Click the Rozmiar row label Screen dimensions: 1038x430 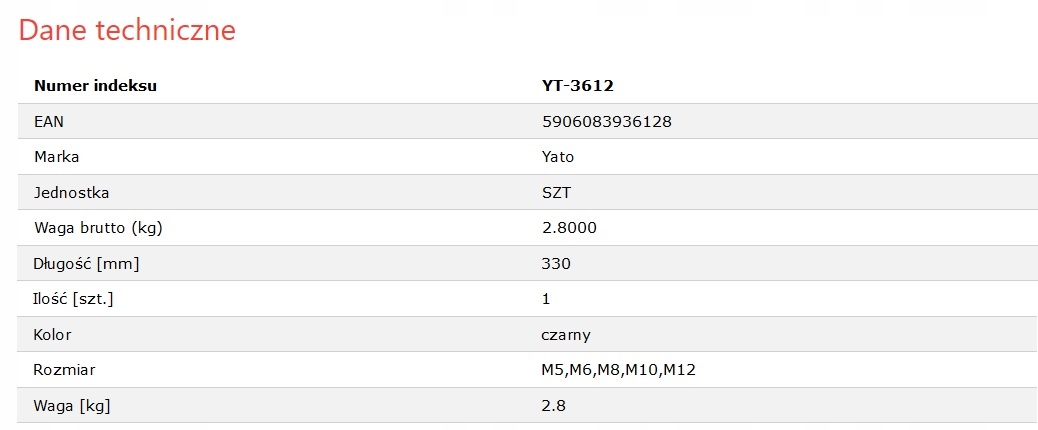(x=63, y=370)
